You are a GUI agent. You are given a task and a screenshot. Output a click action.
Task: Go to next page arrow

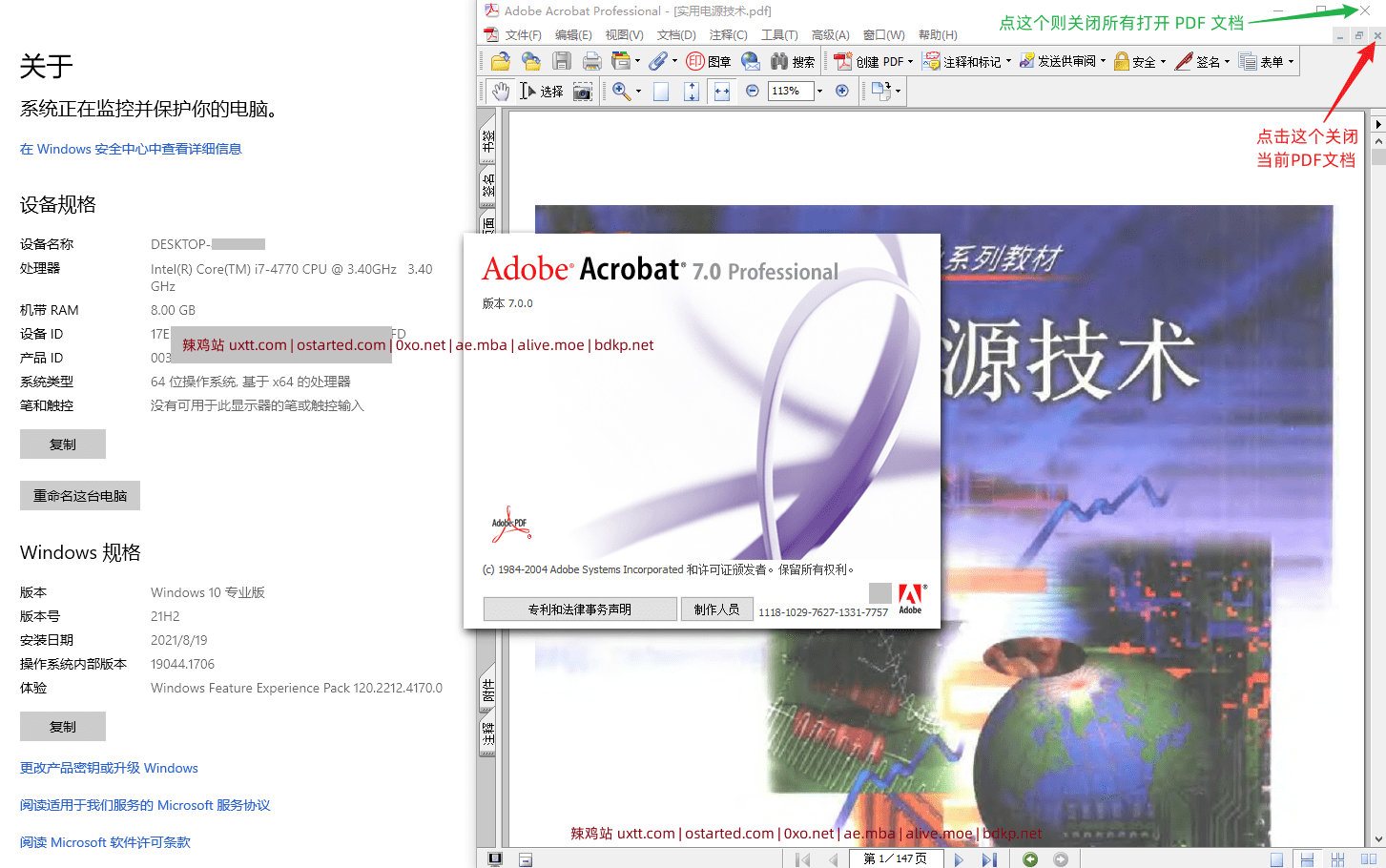[x=959, y=859]
